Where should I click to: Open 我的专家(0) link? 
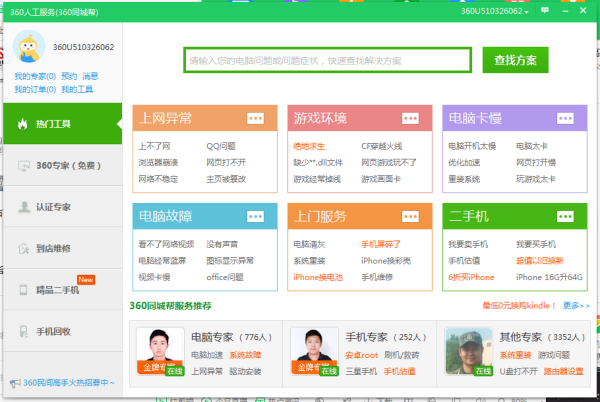pos(35,76)
